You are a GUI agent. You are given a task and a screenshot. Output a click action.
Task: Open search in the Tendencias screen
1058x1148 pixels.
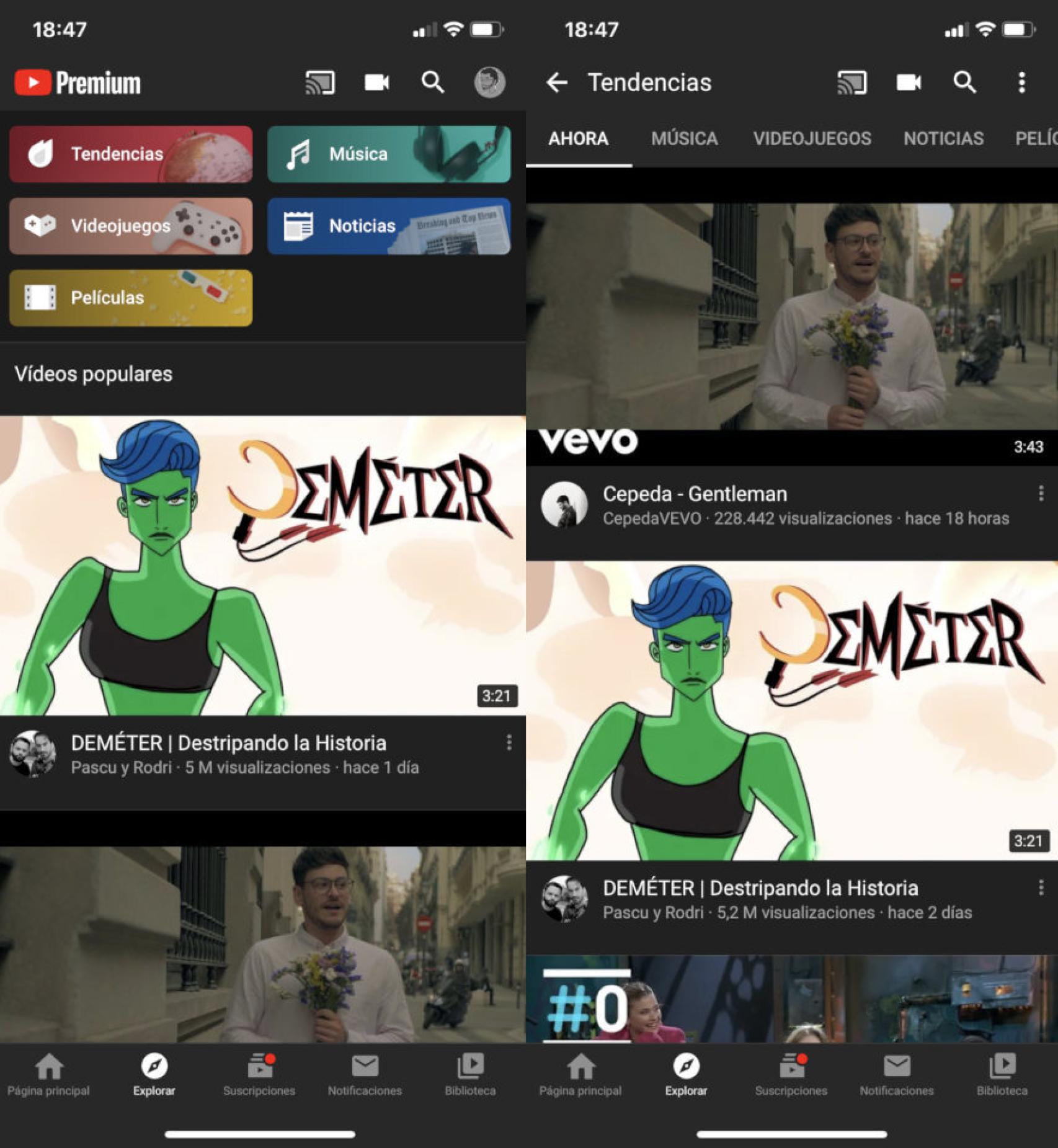[x=964, y=82]
